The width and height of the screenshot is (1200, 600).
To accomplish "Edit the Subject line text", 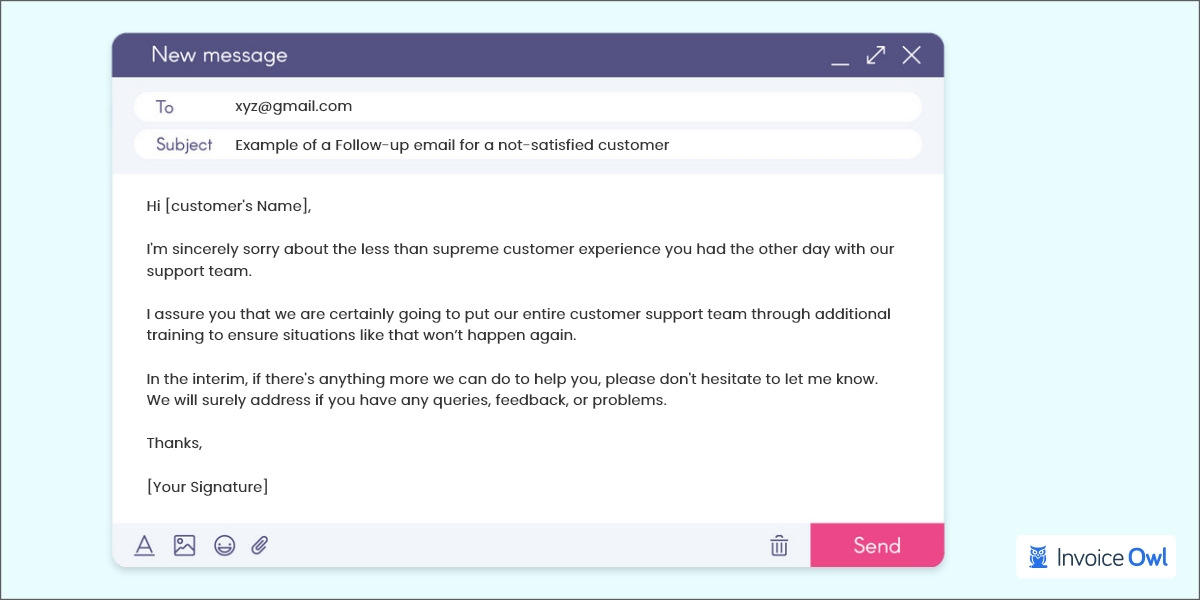I will pyautogui.click(x=452, y=144).
